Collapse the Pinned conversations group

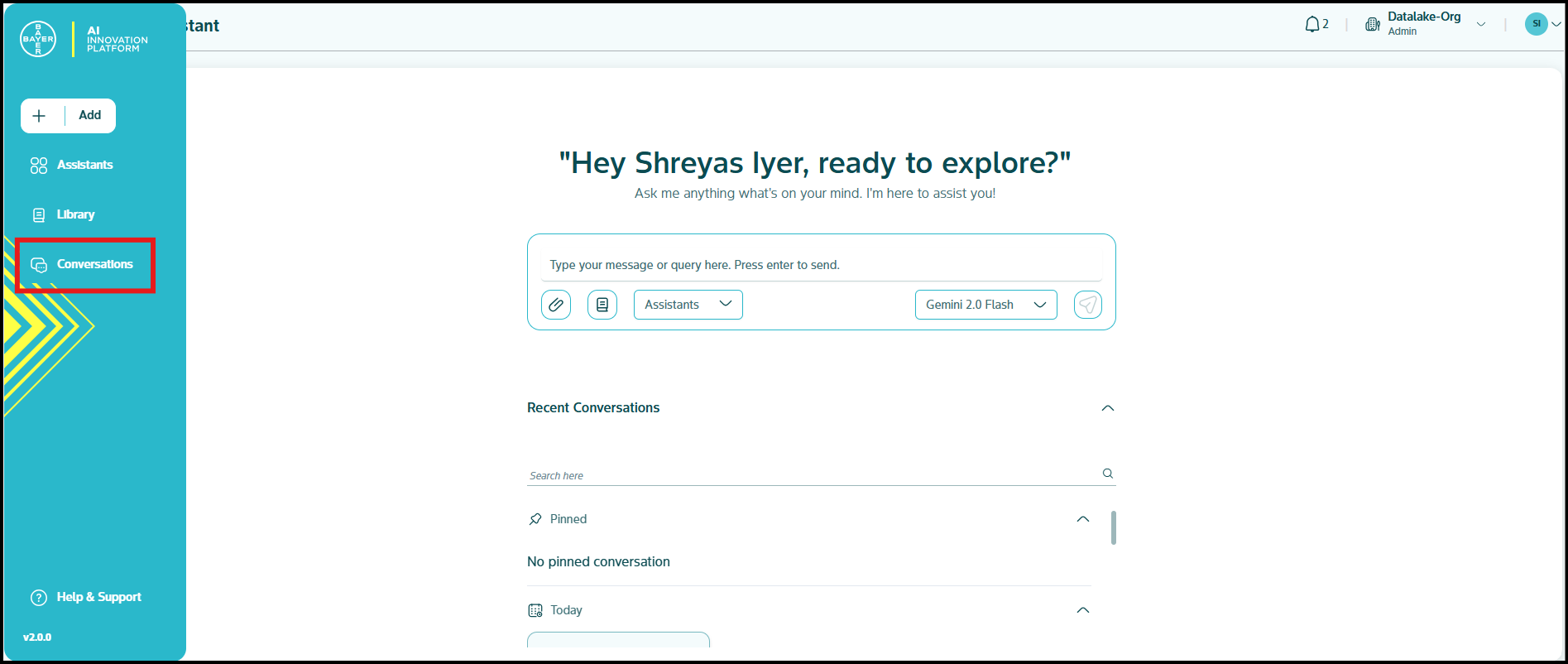point(1082,519)
